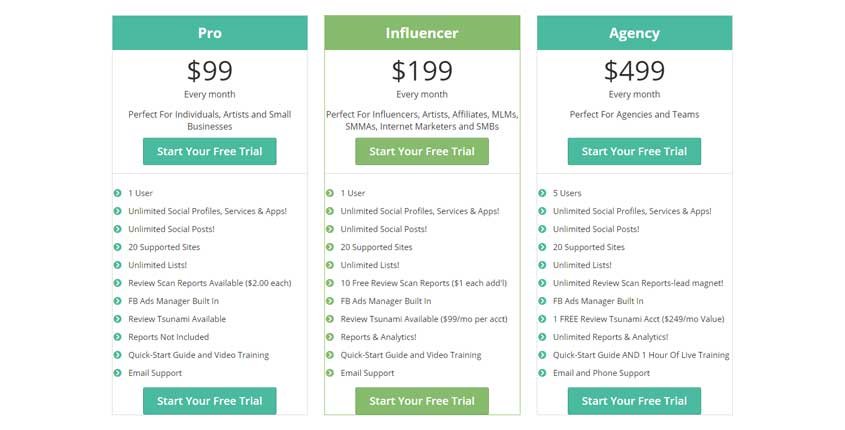This screenshot has width=845, height=430.
Task: Start free trial under Pro $99 price
Action: point(210,151)
